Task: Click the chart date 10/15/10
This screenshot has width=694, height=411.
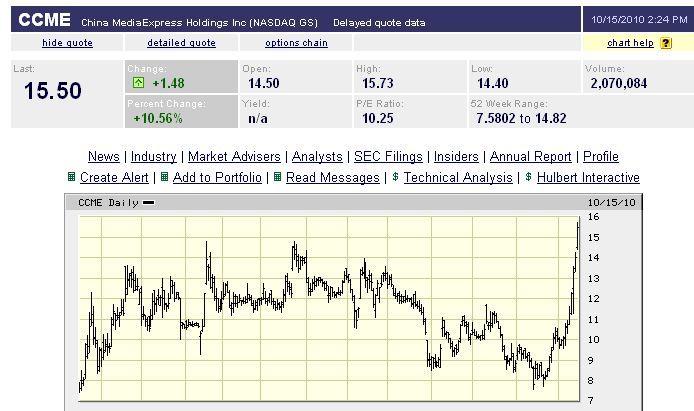Action: pos(611,203)
